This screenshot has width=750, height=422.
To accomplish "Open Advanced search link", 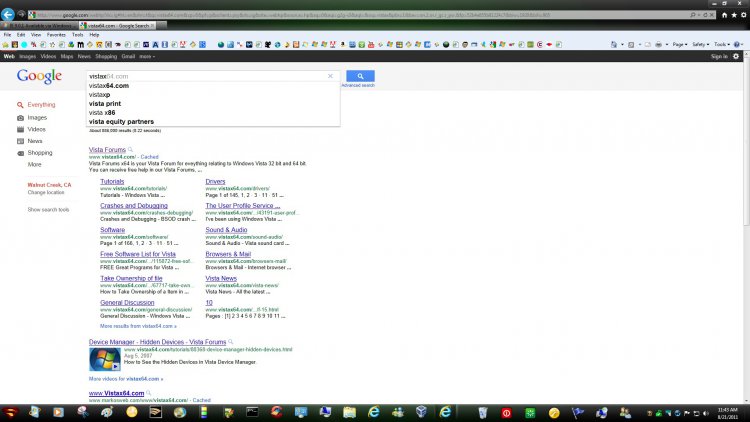I will [358, 86].
